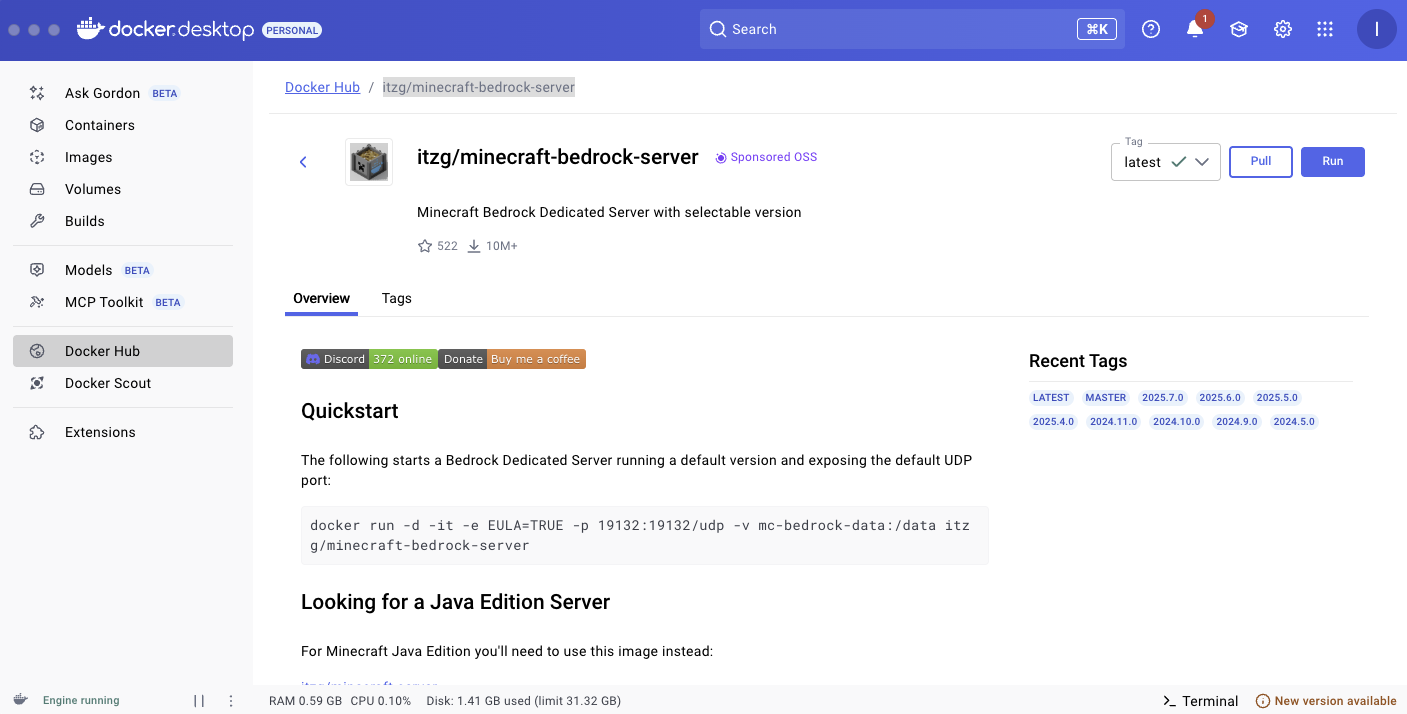Follow the Docker Hub breadcrumb link

pyautogui.click(x=322, y=87)
